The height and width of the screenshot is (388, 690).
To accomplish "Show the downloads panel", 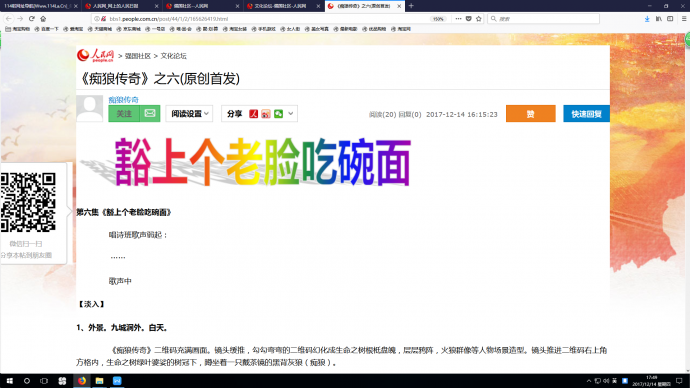I will click(647, 19).
